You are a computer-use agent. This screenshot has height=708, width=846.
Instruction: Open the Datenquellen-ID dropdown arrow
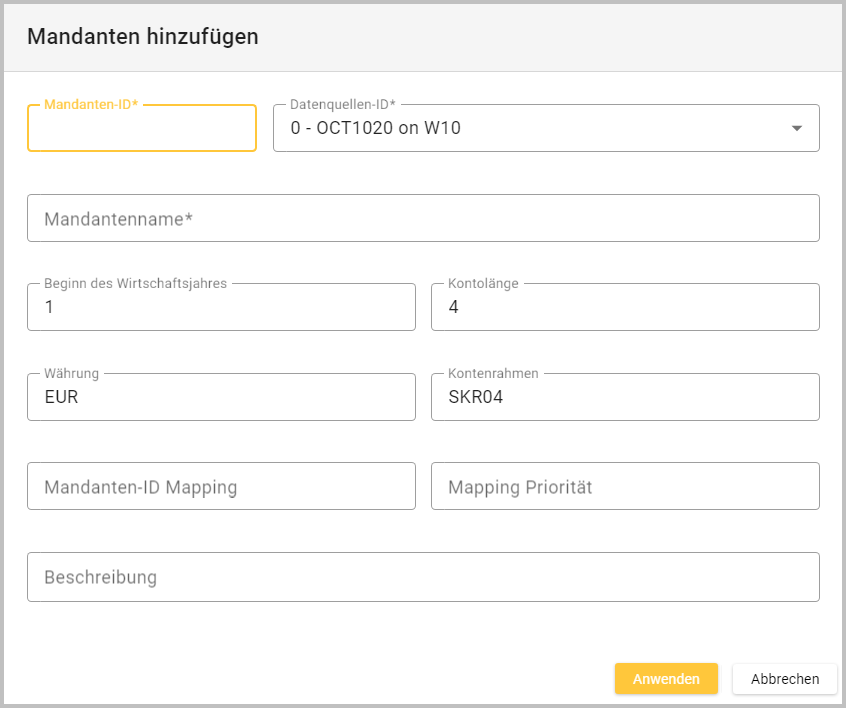coord(796,128)
